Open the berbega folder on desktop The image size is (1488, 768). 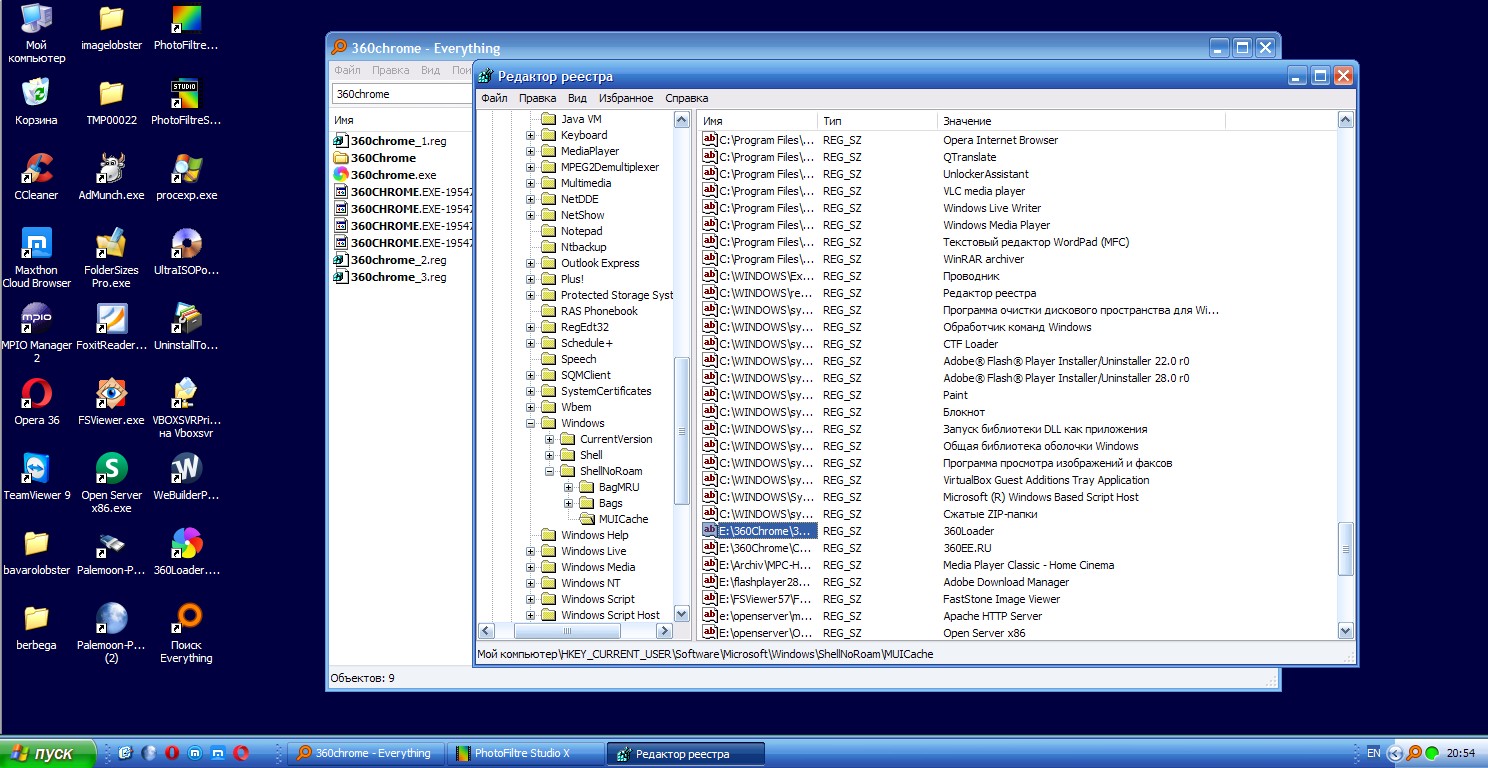coord(36,626)
